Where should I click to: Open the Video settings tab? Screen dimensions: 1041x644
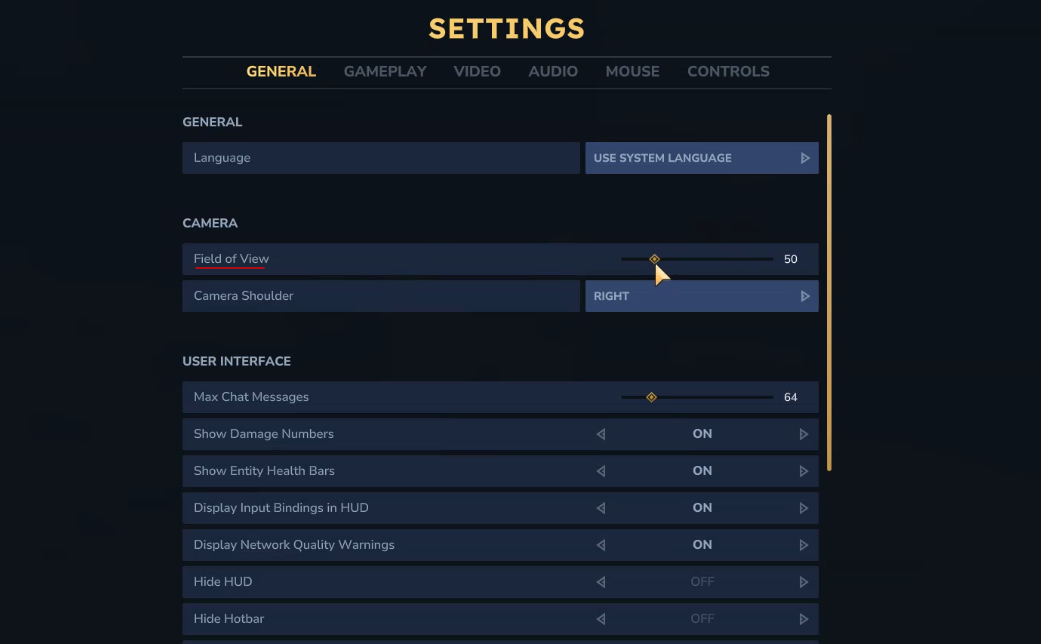tap(477, 72)
